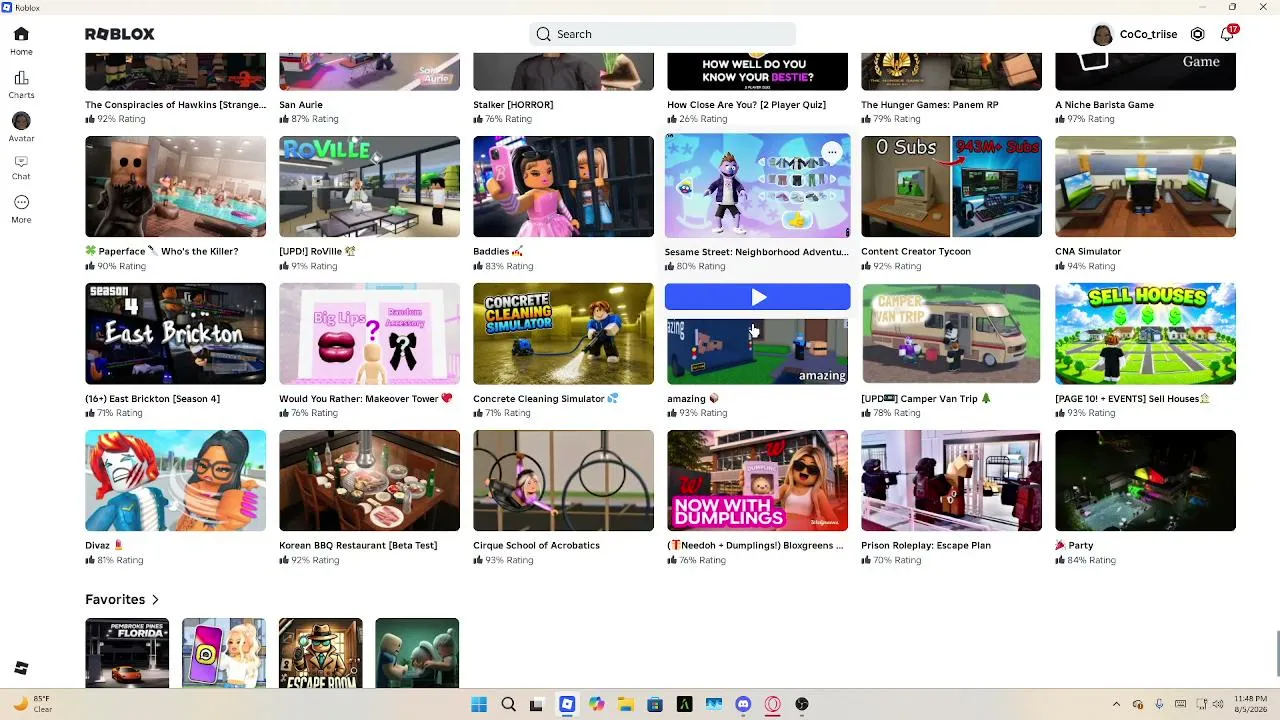Open the East Brickton Season 4 thumbnail
The width and height of the screenshot is (1280, 720).
(x=175, y=334)
